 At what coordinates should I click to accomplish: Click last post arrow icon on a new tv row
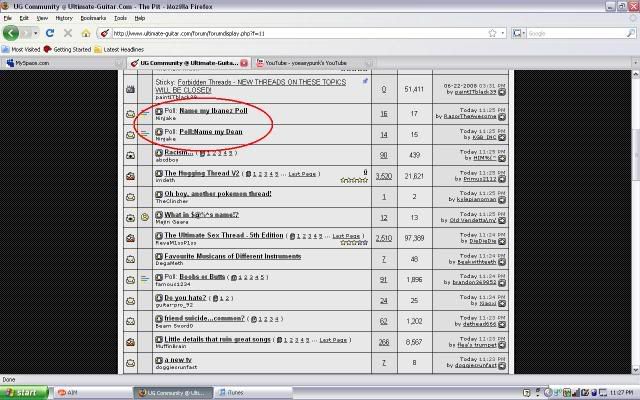(x=502, y=366)
